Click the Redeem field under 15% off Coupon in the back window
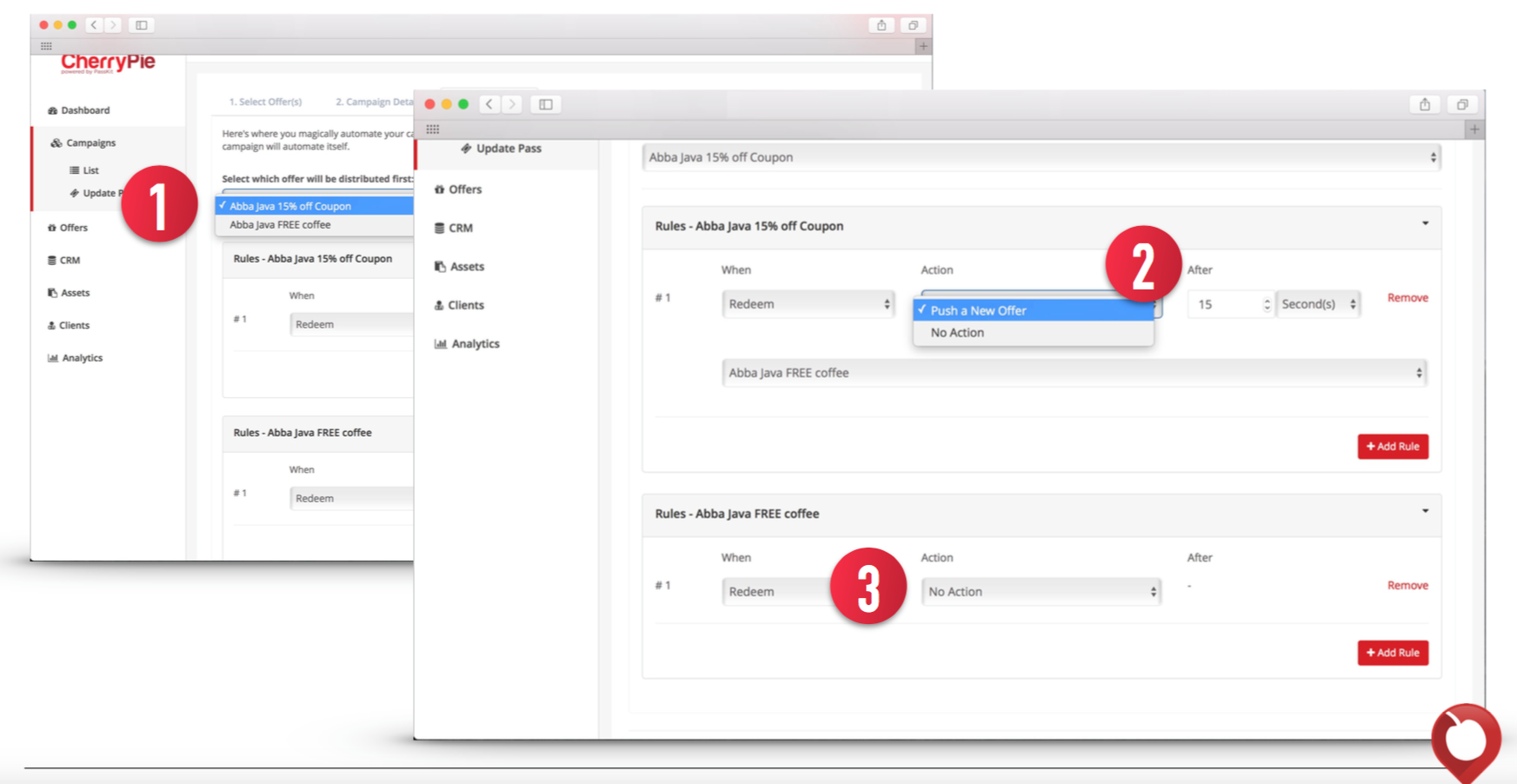Screen dimensions: 1517x784 (x=351, y=324)
